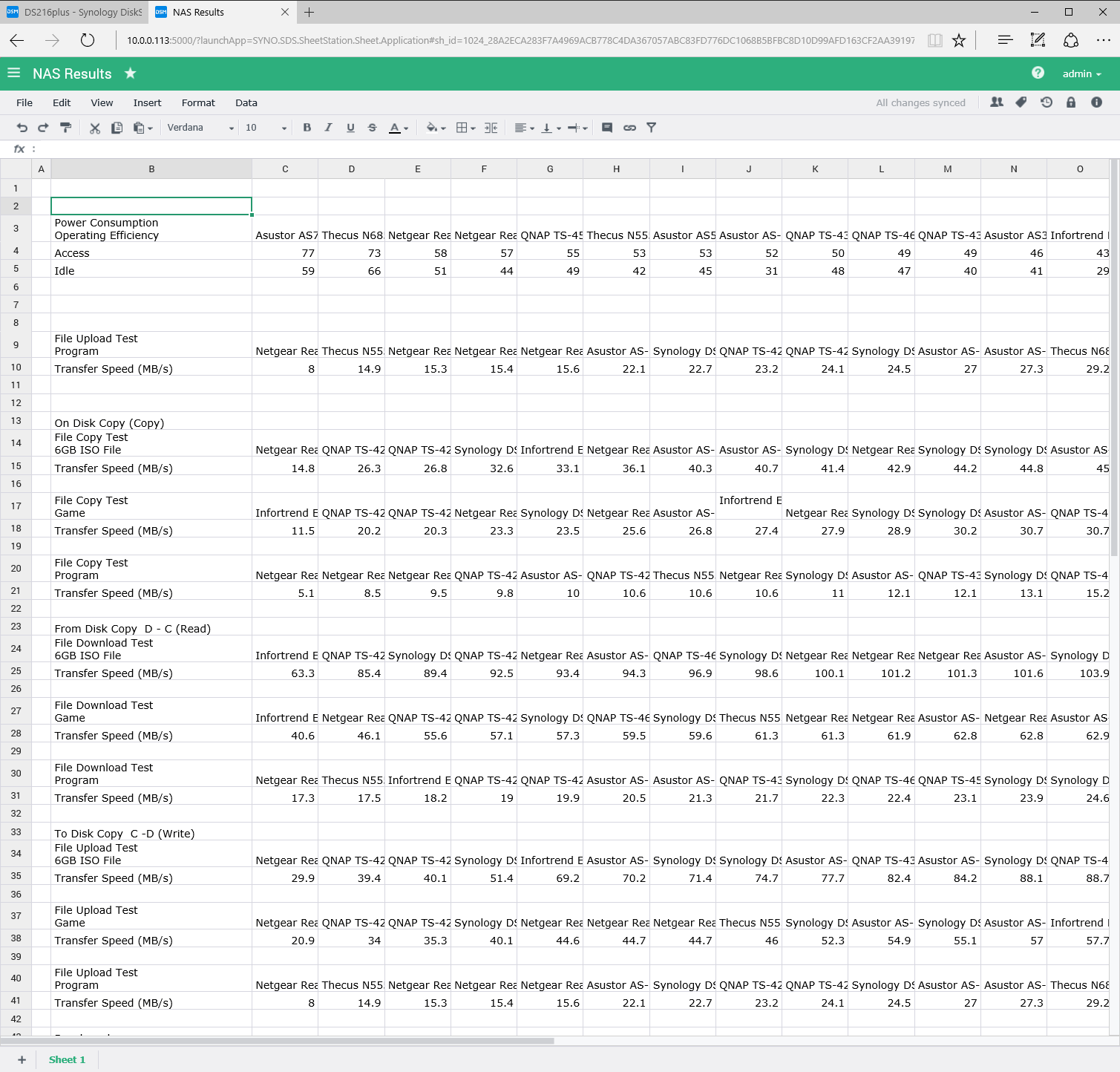Open the paste options dropdown
1120x1072 pixels.
(x=143, y=128)
